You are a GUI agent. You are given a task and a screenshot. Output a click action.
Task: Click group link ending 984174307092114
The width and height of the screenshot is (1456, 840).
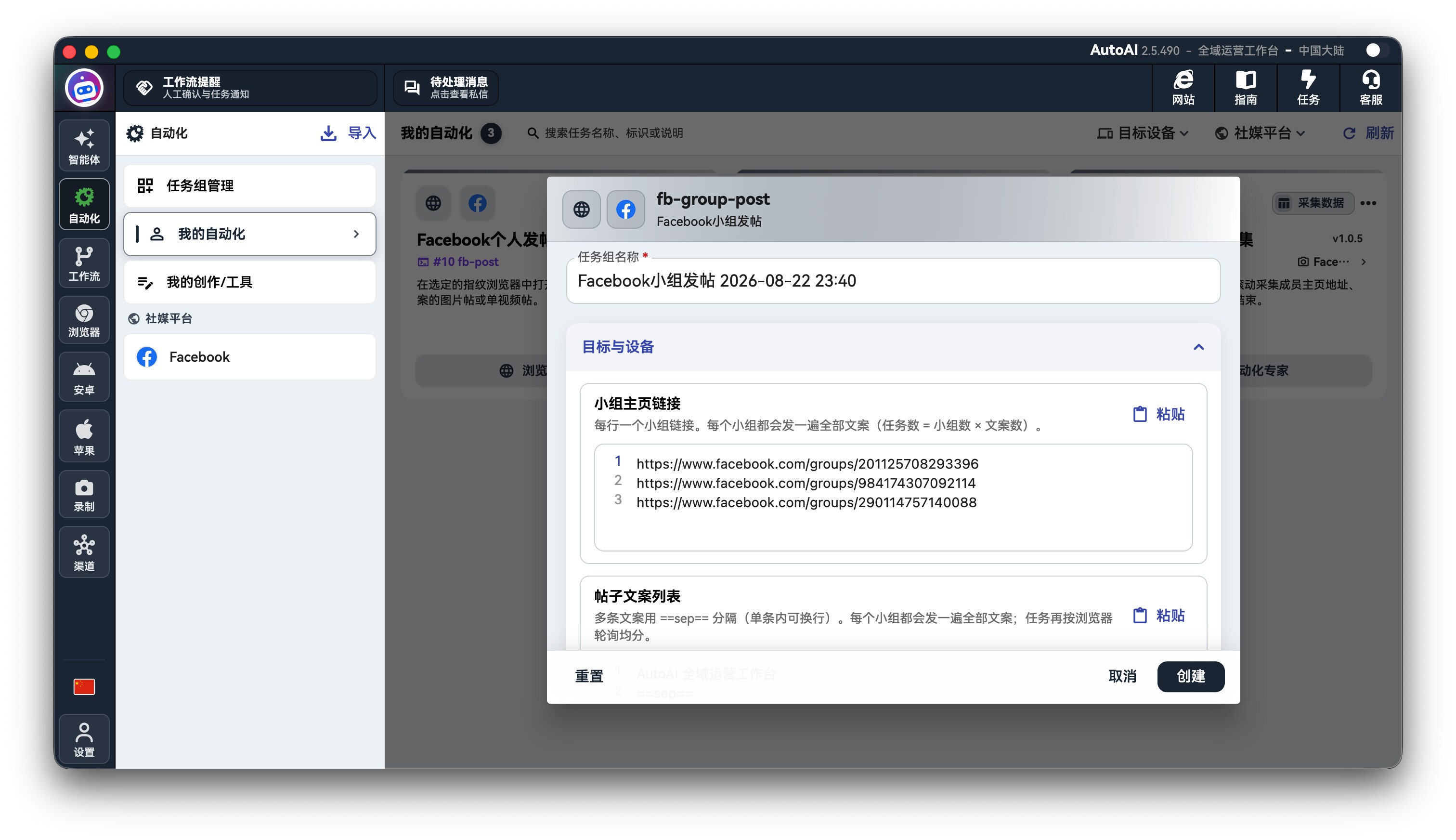tap(806, 483)
